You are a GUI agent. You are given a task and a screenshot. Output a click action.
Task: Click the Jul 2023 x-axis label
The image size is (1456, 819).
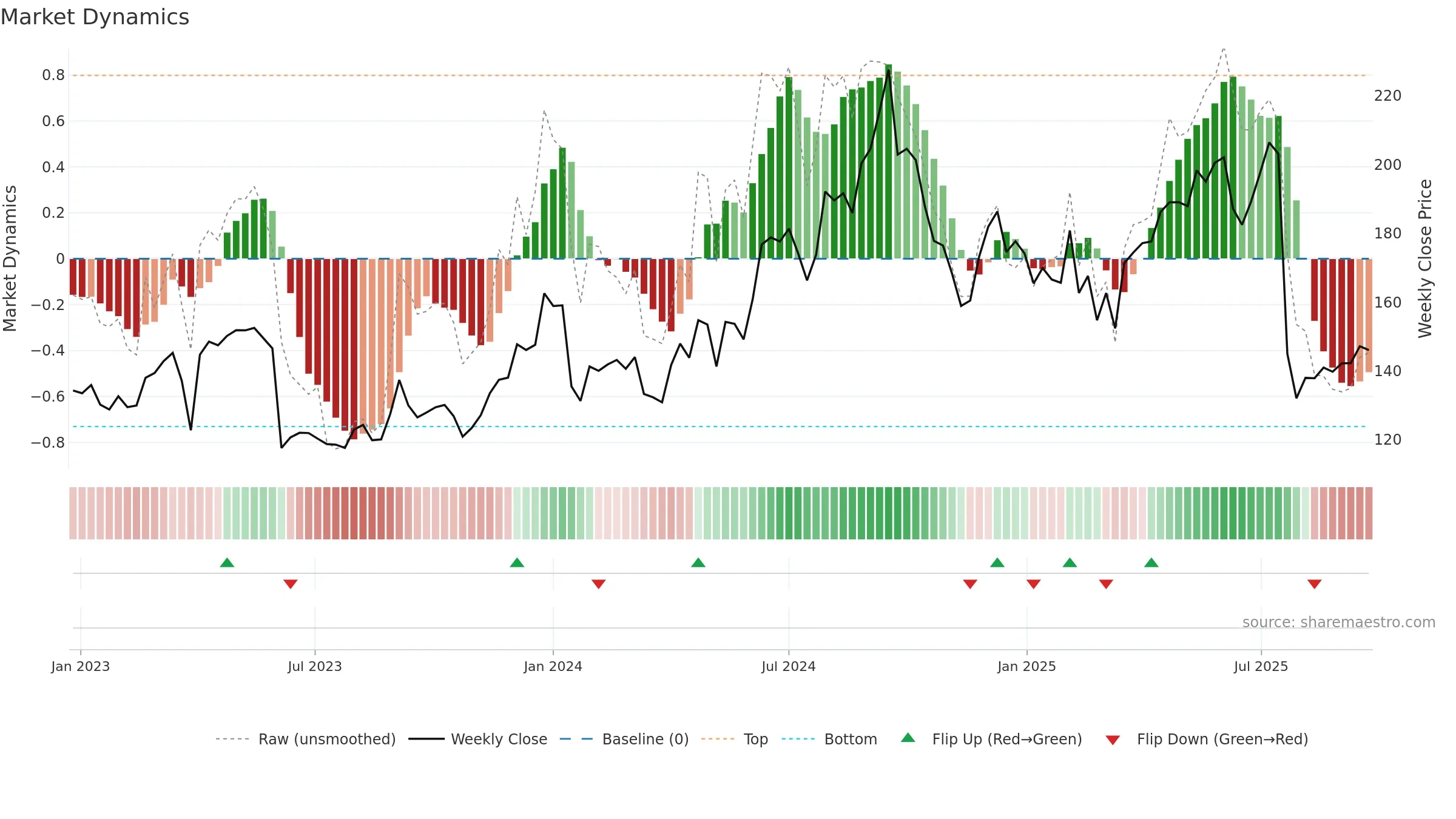(315, 666)
